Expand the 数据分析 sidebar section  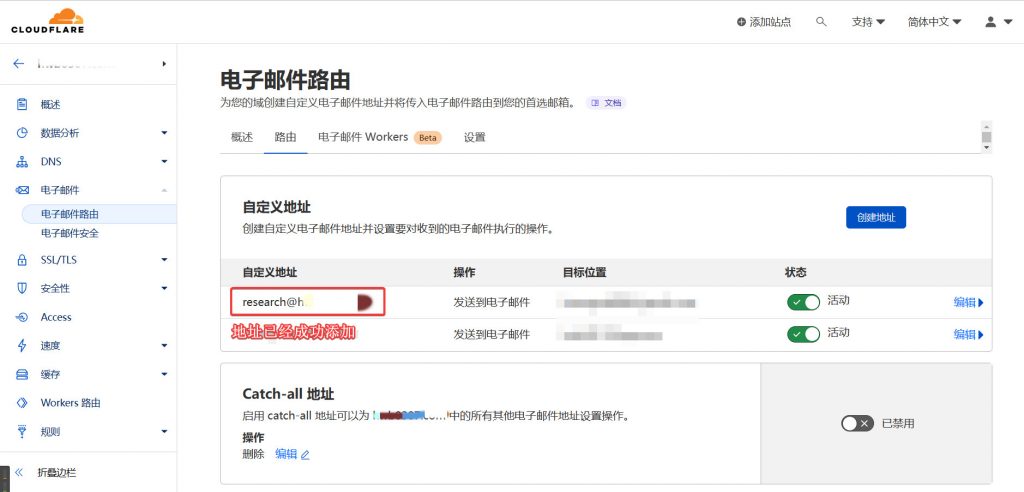coord(164,133)
